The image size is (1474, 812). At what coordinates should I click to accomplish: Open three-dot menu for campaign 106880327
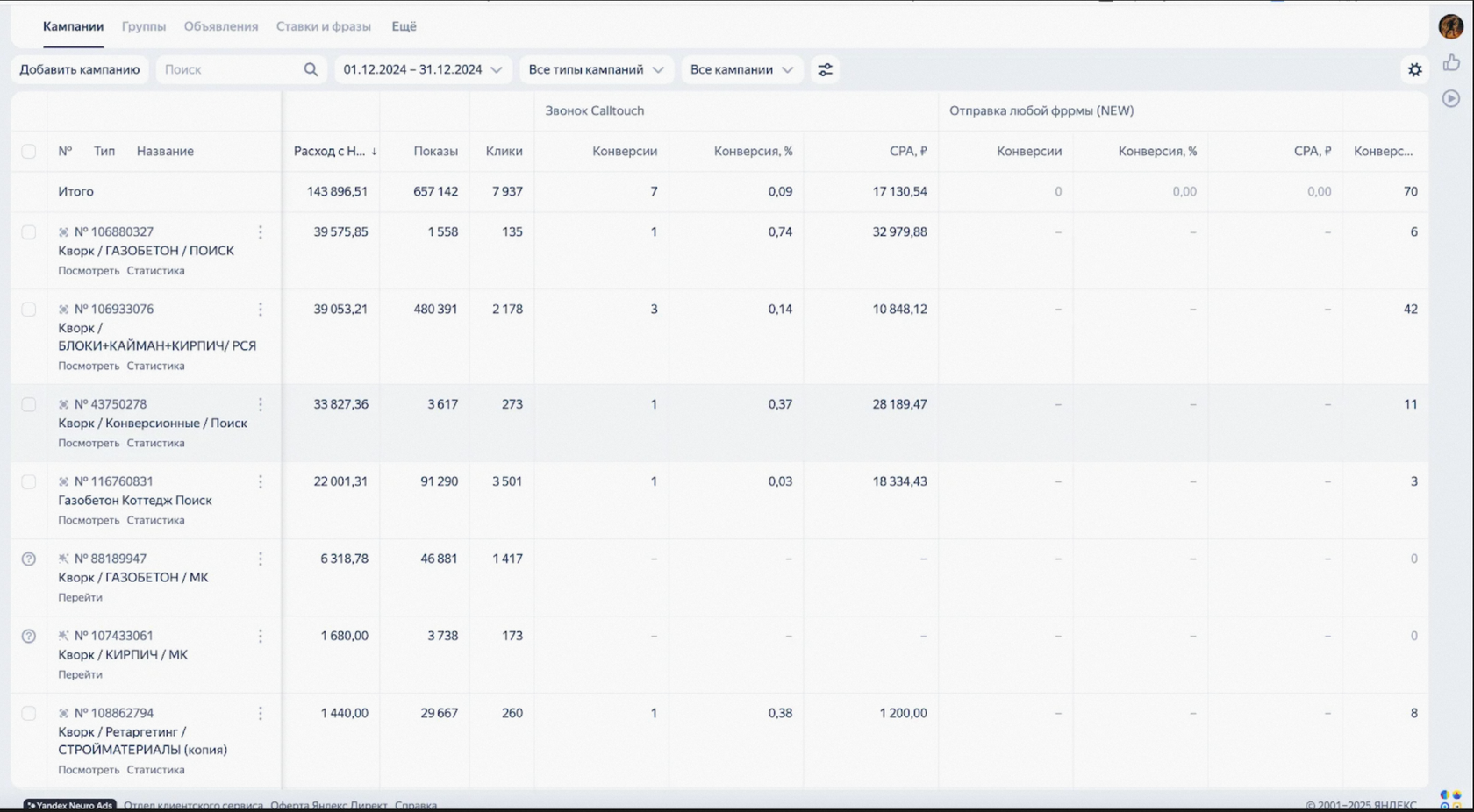click(261, 232)
